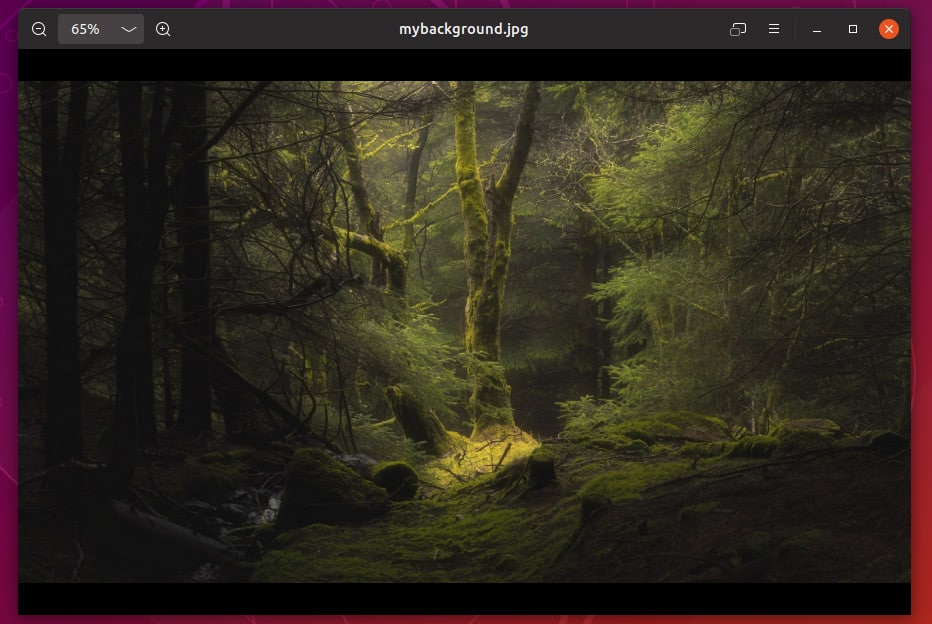Viewport: 932px width, 624px height.
Task: Click the black letterbox bar above the photo
Action: 466,70
